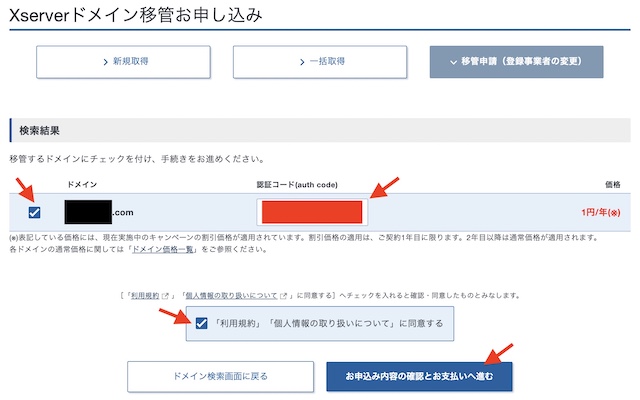Open the 利用規約 link above agreement box
The width and height of the screenshot is (640, 400).
tap(145, 296)
